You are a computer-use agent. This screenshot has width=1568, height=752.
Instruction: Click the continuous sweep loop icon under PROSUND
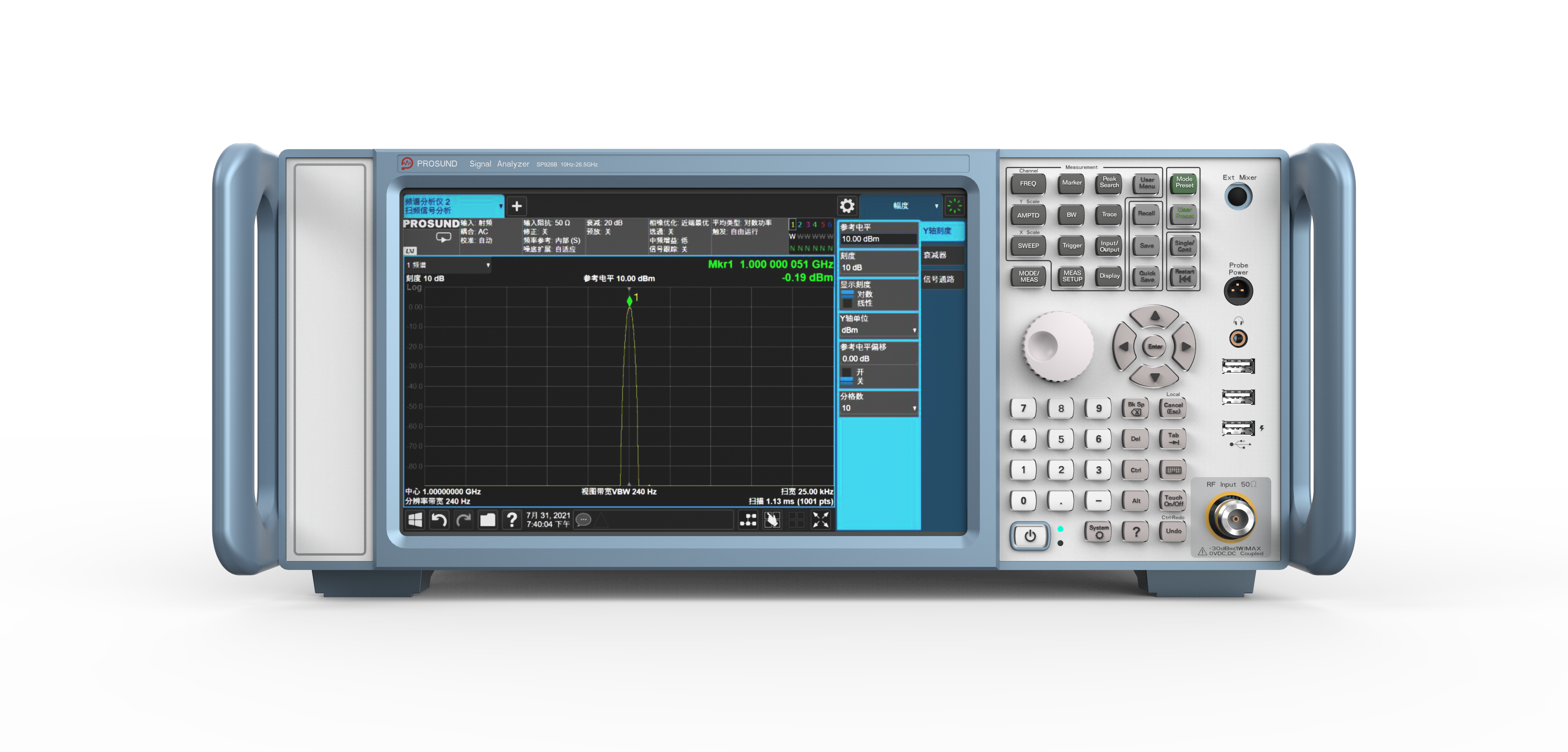point(443,237)
